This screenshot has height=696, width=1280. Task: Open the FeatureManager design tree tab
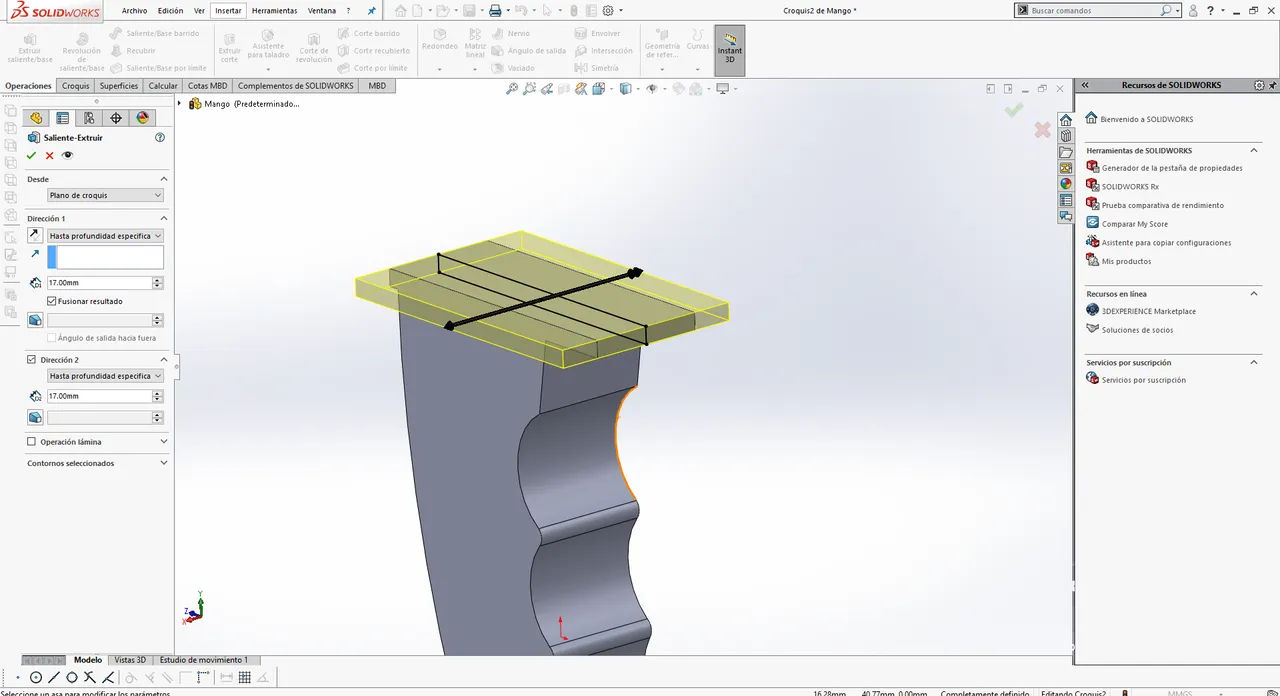36,118
